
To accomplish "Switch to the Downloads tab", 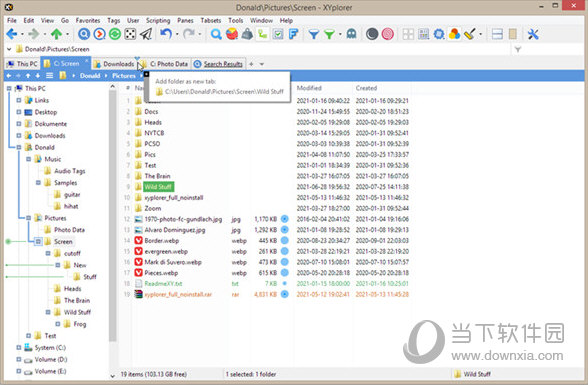I will tap(114, 64).
